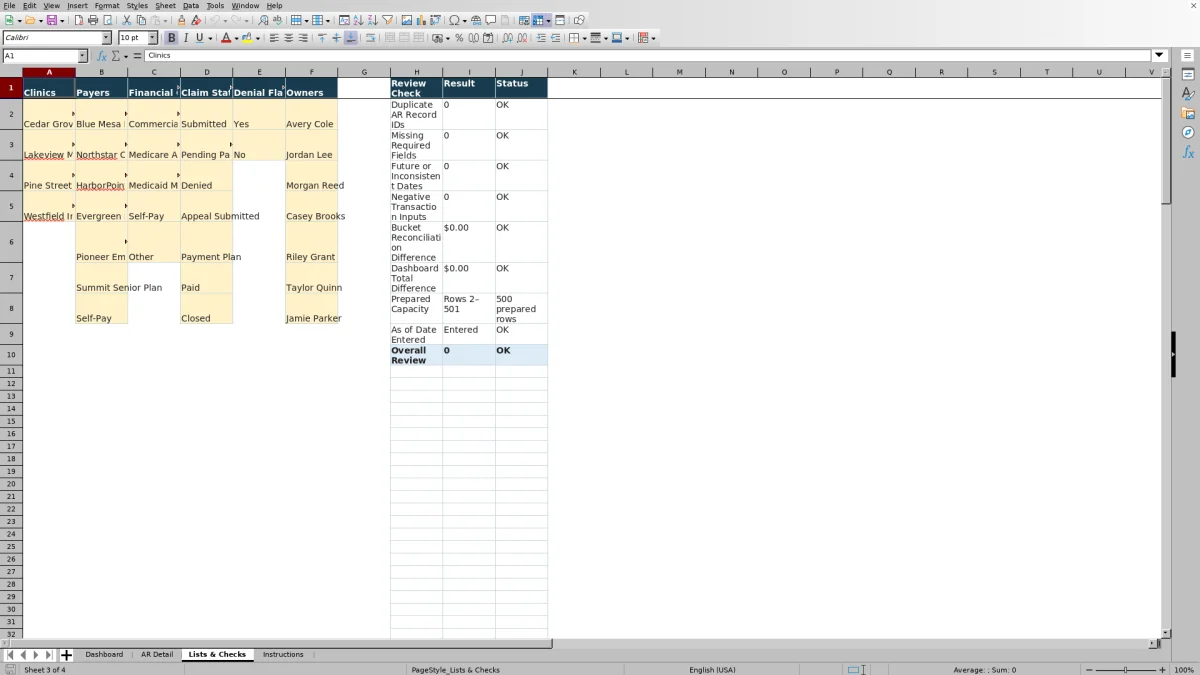The height and width of the screenshot is (675, 1200).
Task: Adjust the zoom slider in status bar
Action: tap(1125, 670)
